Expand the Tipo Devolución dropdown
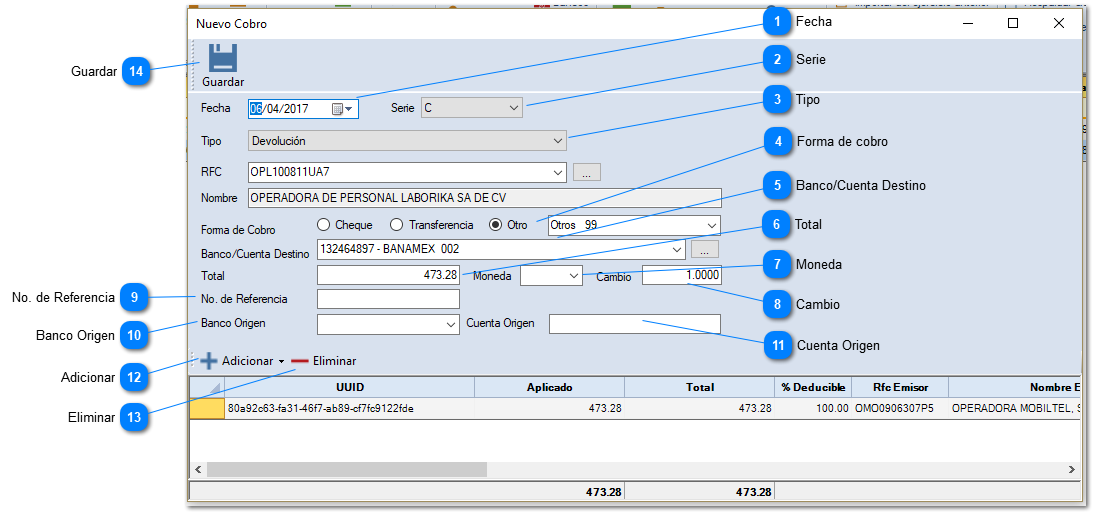 (558, 141)
